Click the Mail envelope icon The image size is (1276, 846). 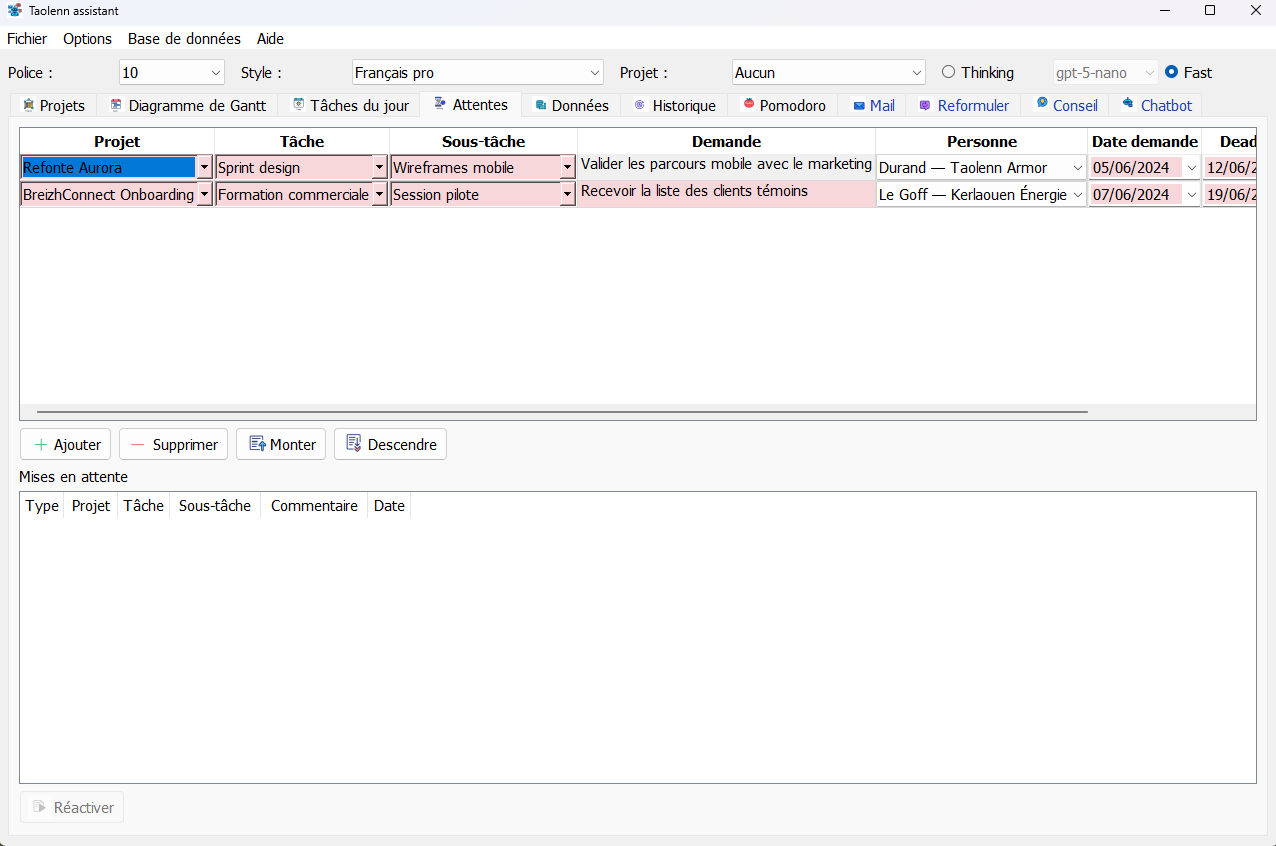pyautogui.click(x=858, y=104)
